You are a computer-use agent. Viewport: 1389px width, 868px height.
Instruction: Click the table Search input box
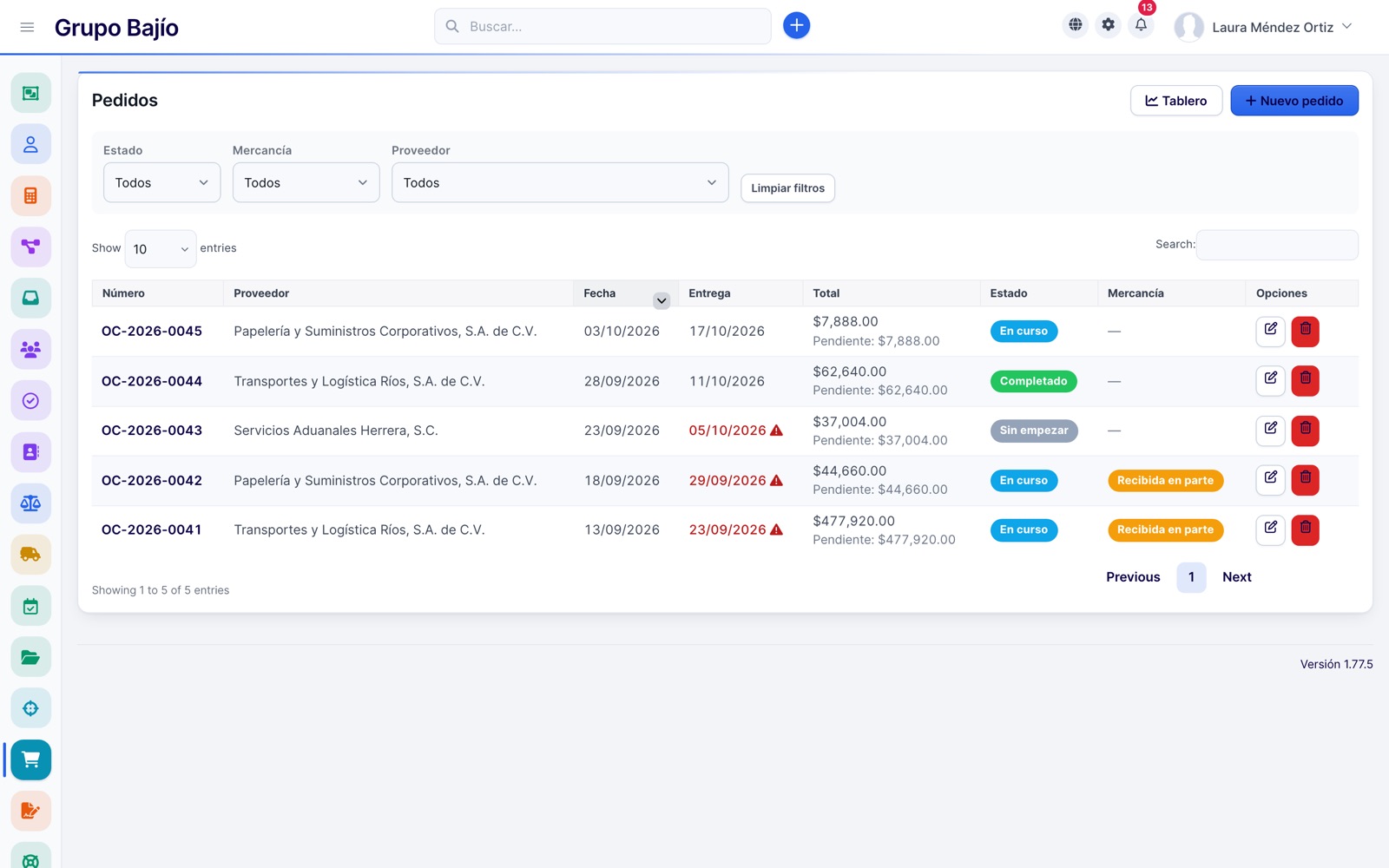click(1277, 245)
